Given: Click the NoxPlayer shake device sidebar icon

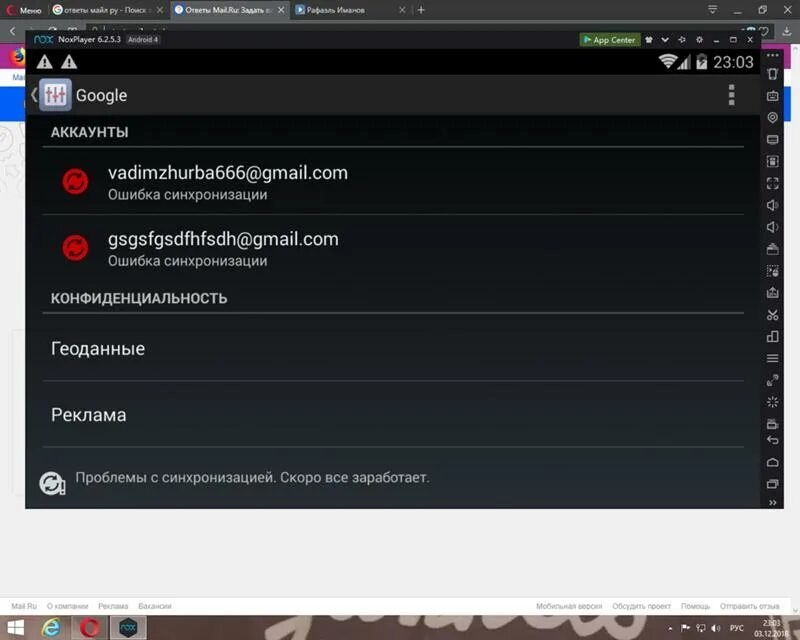Looking at the screenshot, I should coord(772,74).
